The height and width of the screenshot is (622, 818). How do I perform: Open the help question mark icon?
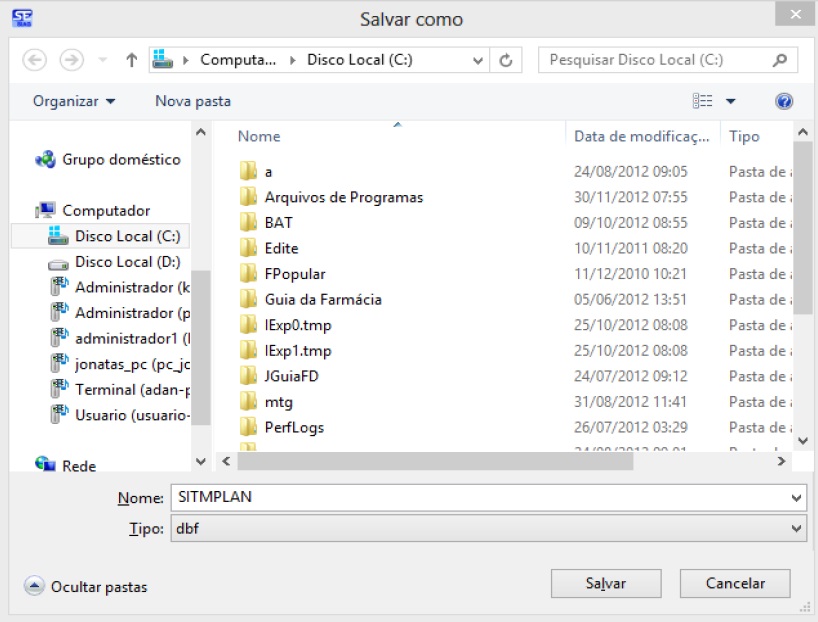(784, 101)
